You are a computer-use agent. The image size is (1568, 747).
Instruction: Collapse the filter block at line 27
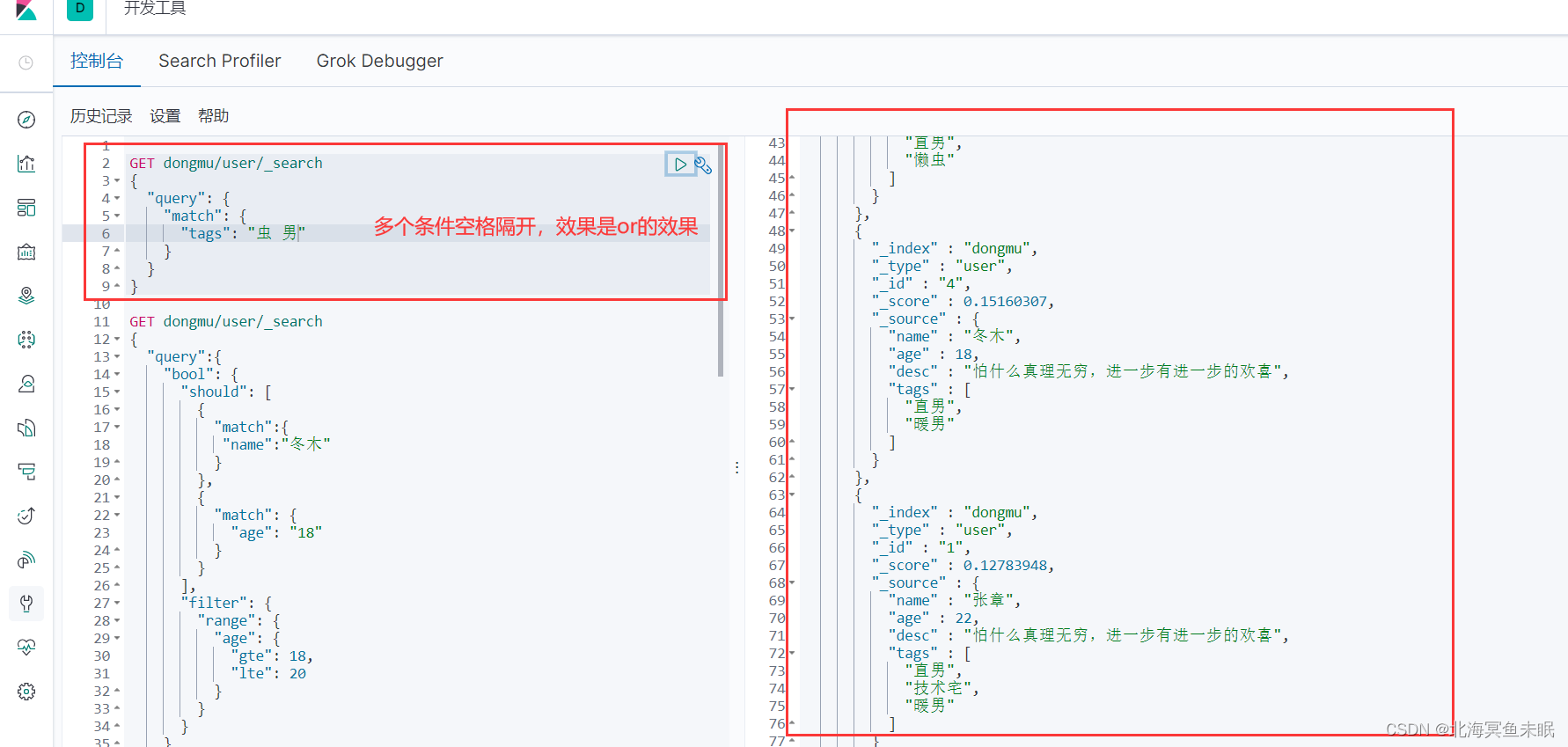[x=117, y=604]
